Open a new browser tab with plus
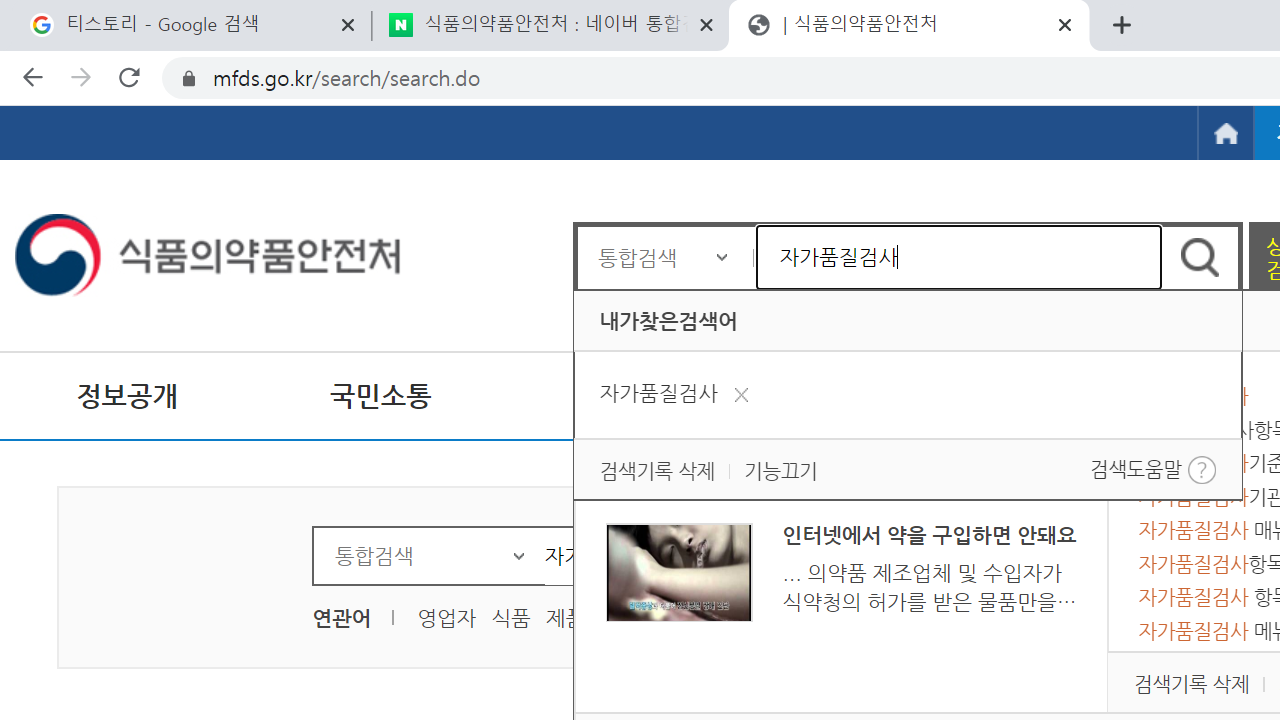The width and height of the screenshot is (1280, 720). coord(1122,25)
